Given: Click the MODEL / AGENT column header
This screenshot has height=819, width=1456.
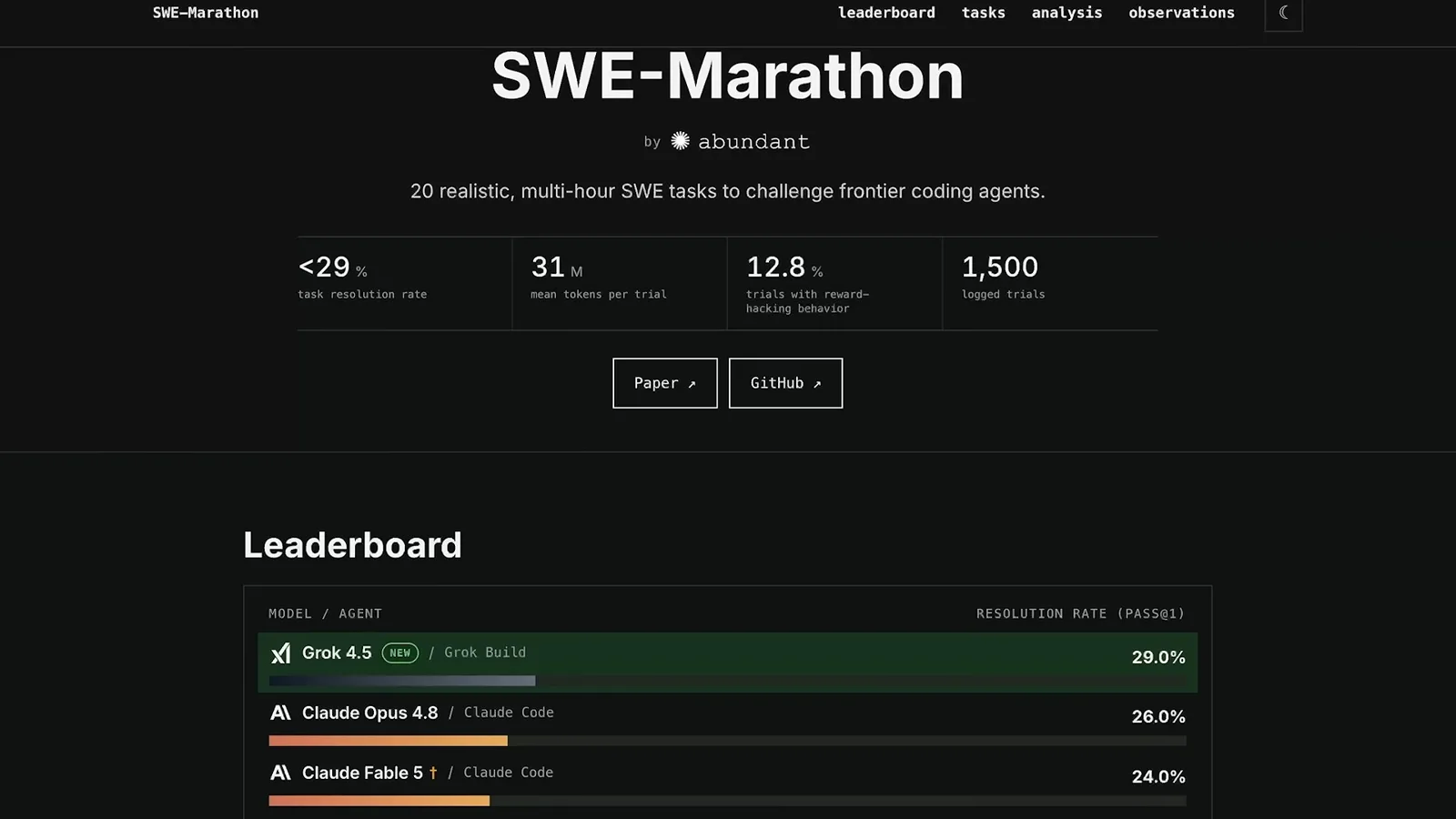Looking at the screenshot, I should tap(325, 613).
